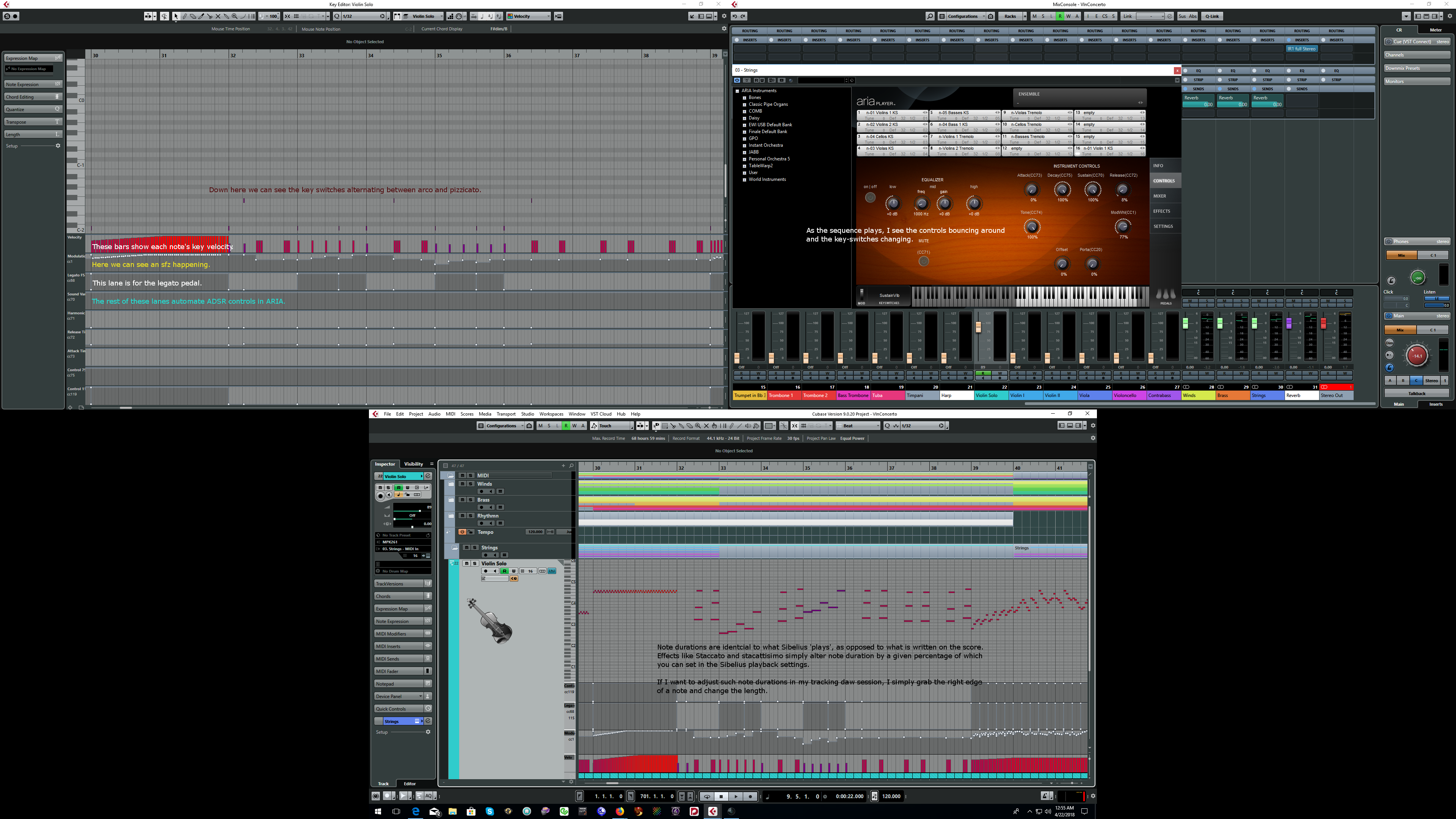Toggle the ARIA equalizer on/off button
This screenshot has width=1456, height=819.
click(x=870, y=197)
